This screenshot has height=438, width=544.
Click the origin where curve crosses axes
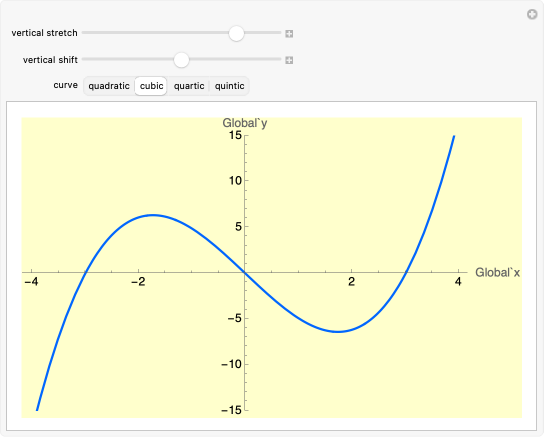click(245, 273)
